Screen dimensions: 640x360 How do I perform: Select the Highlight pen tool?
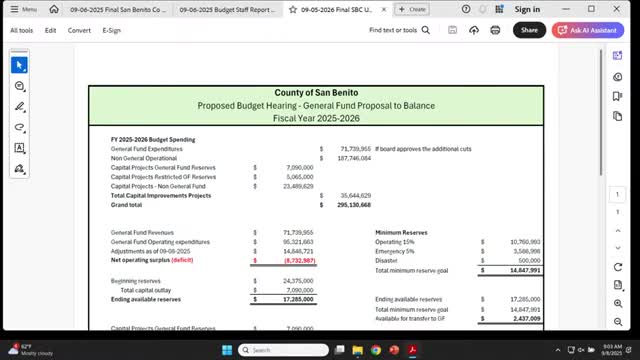pos(19,107)
